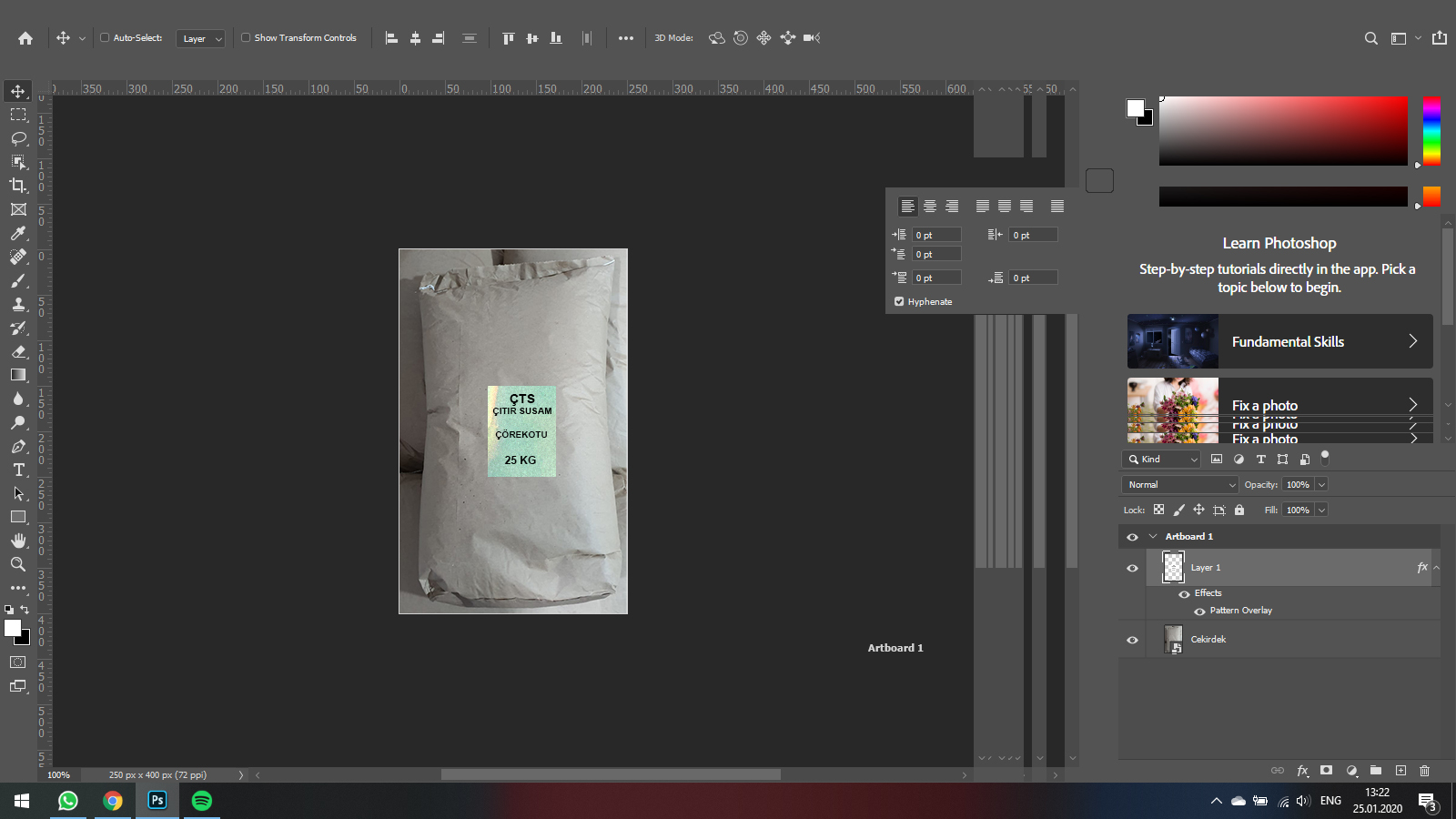Image resolution: width=1456 pixels, height=819 pixels.
Task: Select the Lasso tool
Action: [x=18, y=139]
